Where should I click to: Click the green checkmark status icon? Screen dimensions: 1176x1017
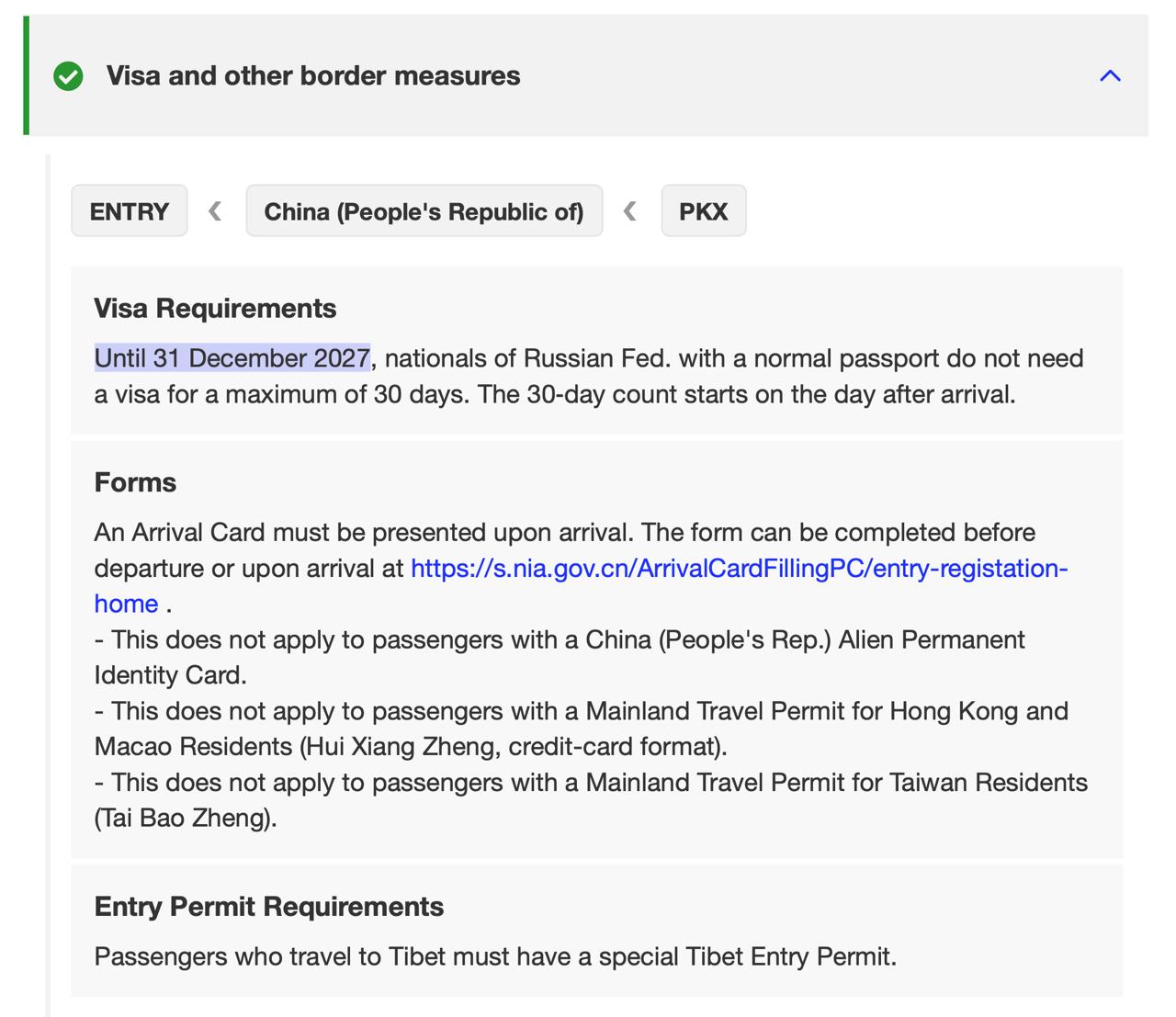[68, 76]
